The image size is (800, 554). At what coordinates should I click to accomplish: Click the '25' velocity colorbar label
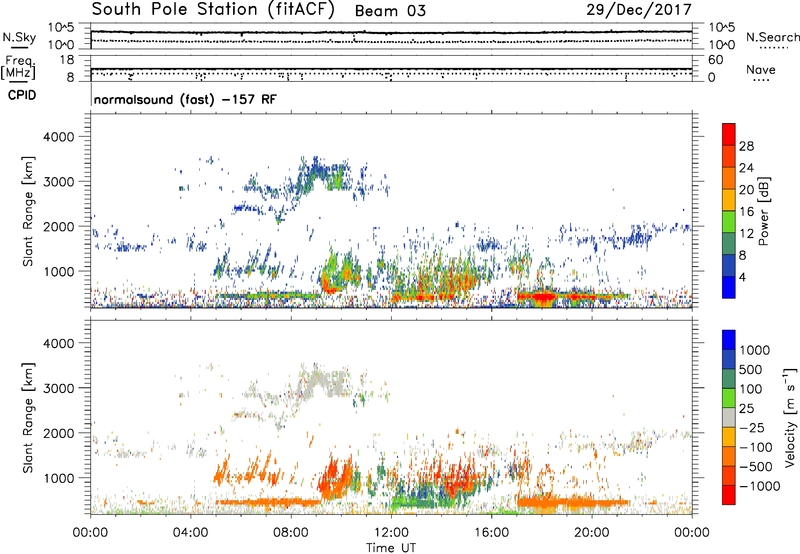[746, 409]
